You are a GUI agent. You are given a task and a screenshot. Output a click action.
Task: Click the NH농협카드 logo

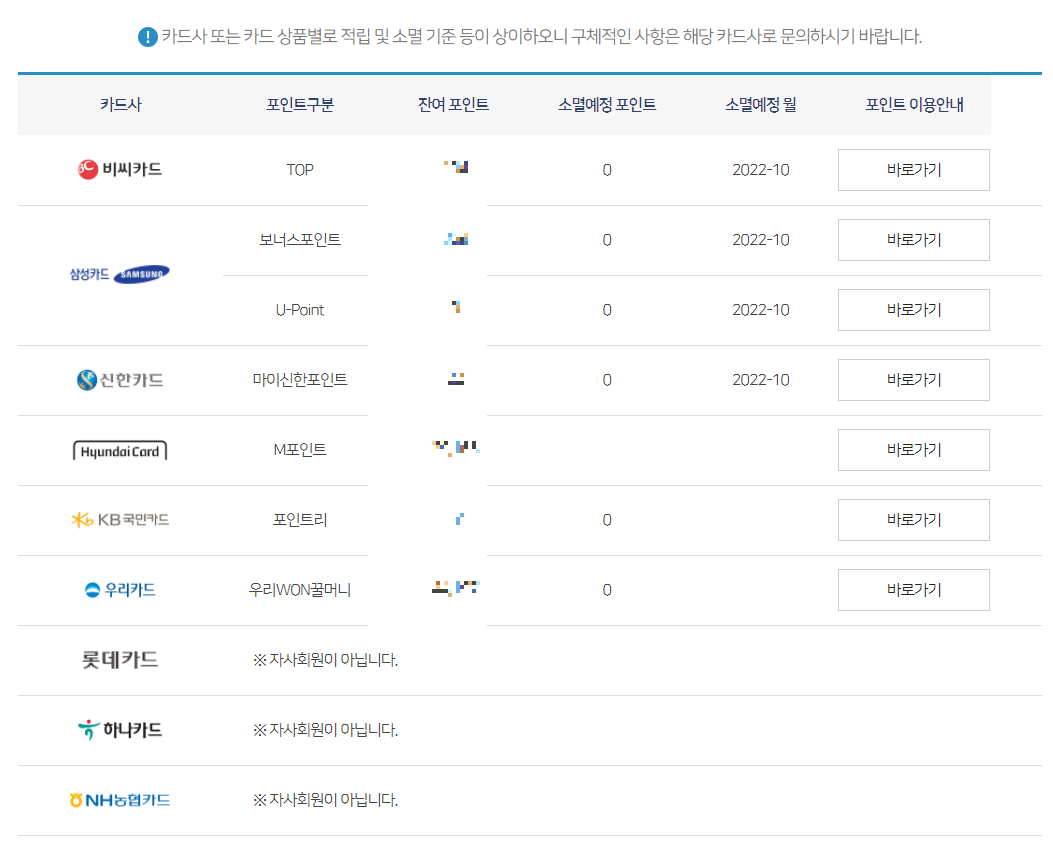(x=120, y=800)
